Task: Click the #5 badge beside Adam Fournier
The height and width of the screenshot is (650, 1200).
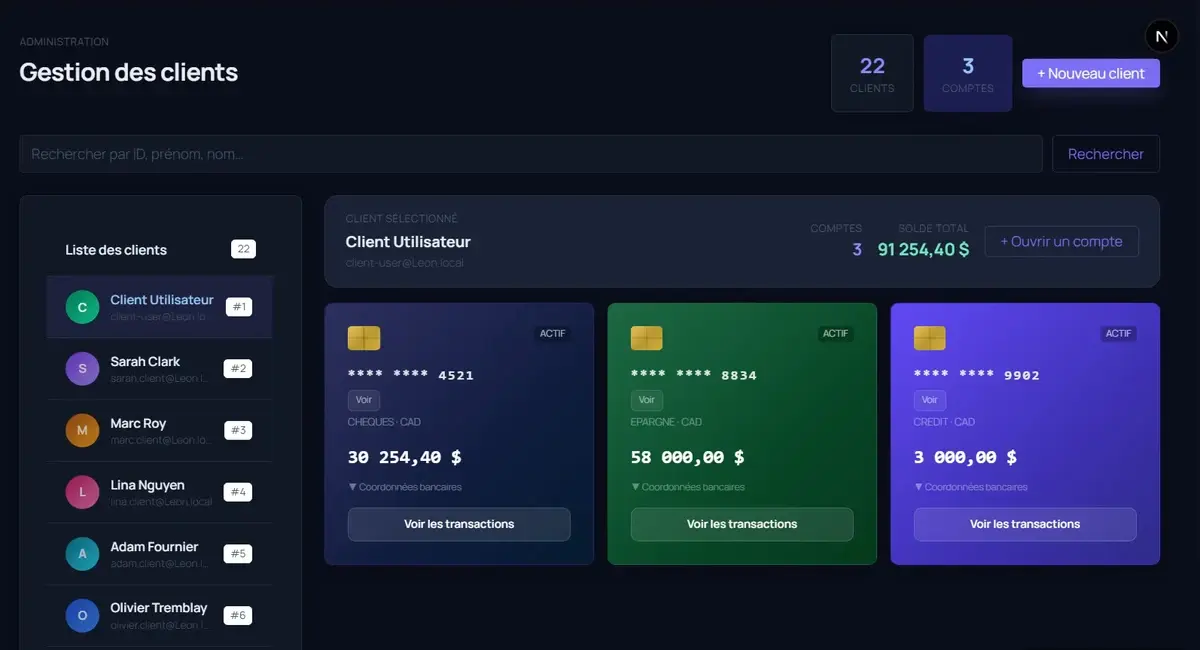Action: click(x=238, y=554)
